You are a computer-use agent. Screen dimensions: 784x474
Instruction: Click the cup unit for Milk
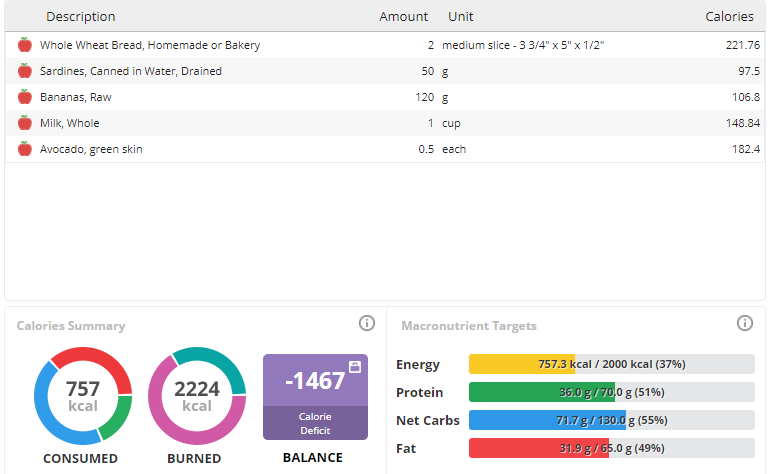click(x=451, y=124)
